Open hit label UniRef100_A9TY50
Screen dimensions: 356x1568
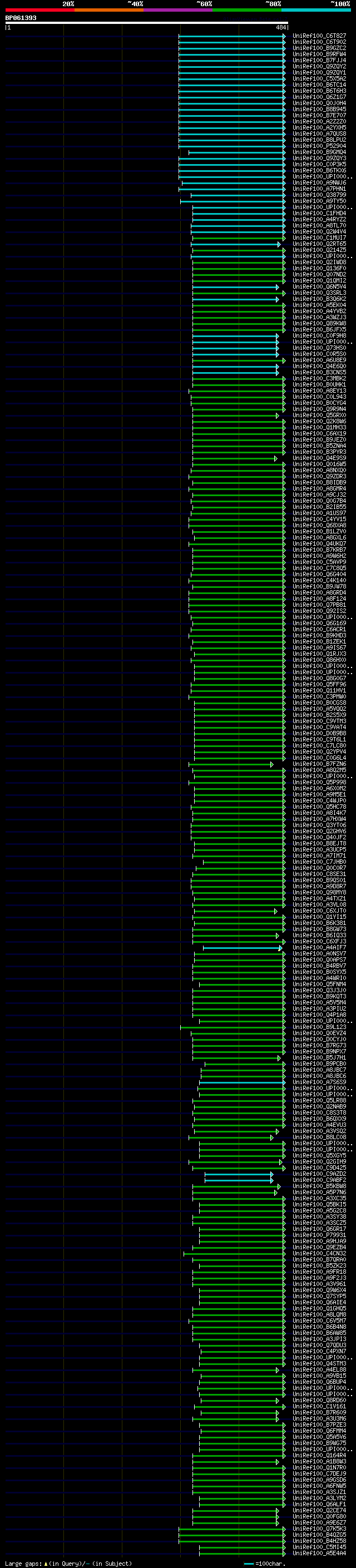click(319, 201)
